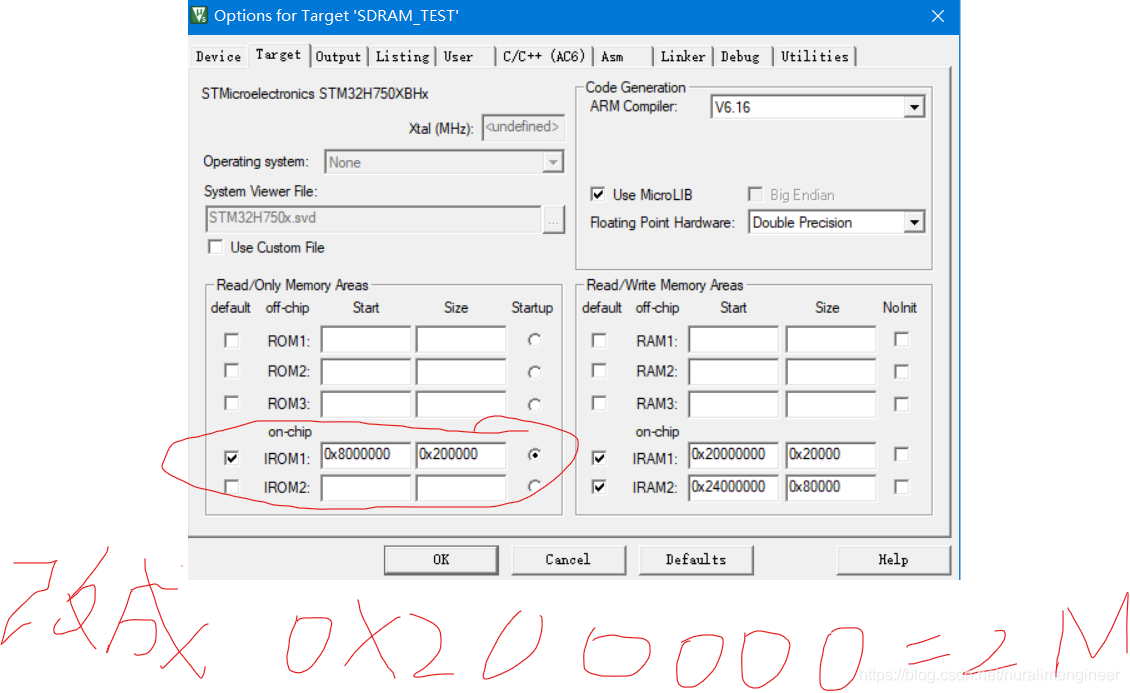Edit the IRAM1 Start address 0x20000000
The height and width of the screenshot is (693, 1130).
coord(734,455)
